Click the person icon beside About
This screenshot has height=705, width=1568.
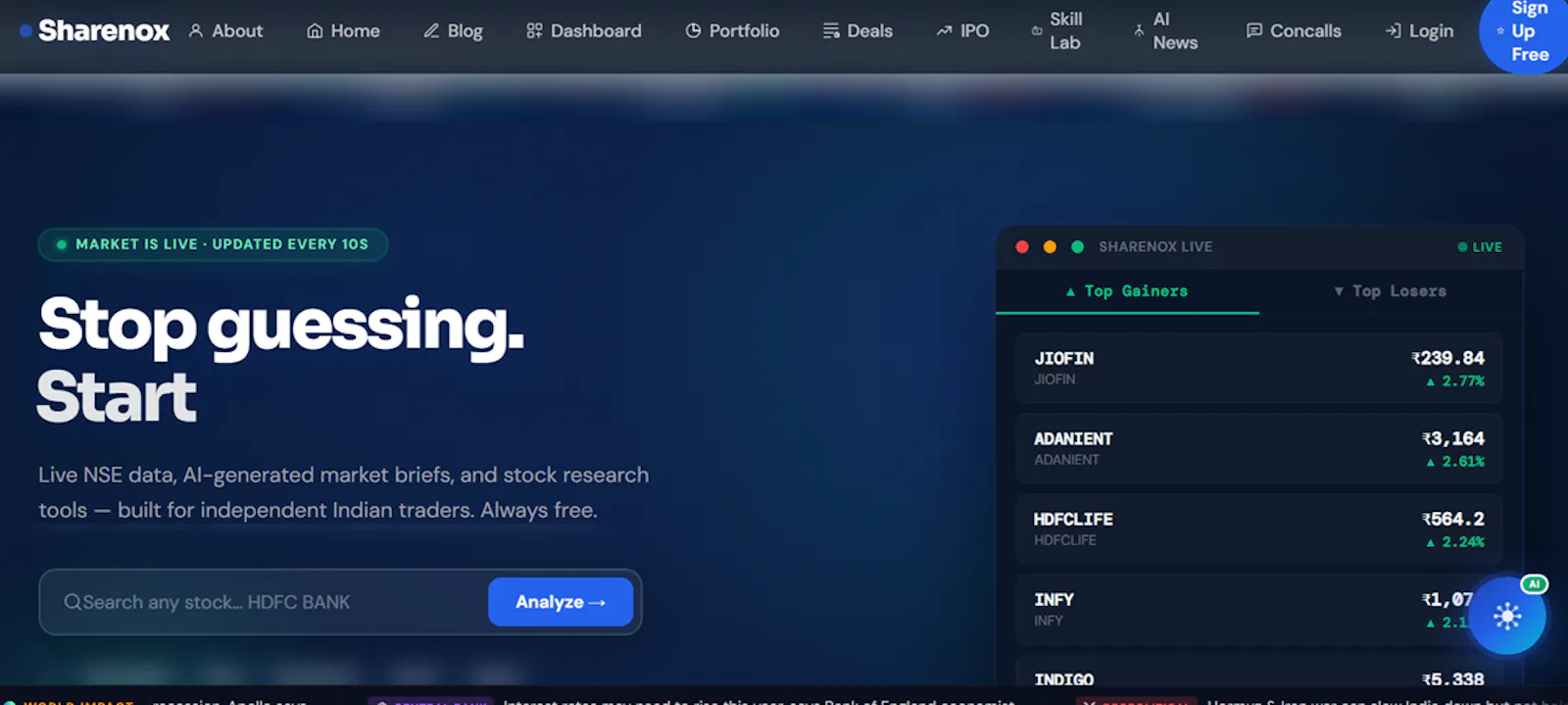click(x=196, y=31)
